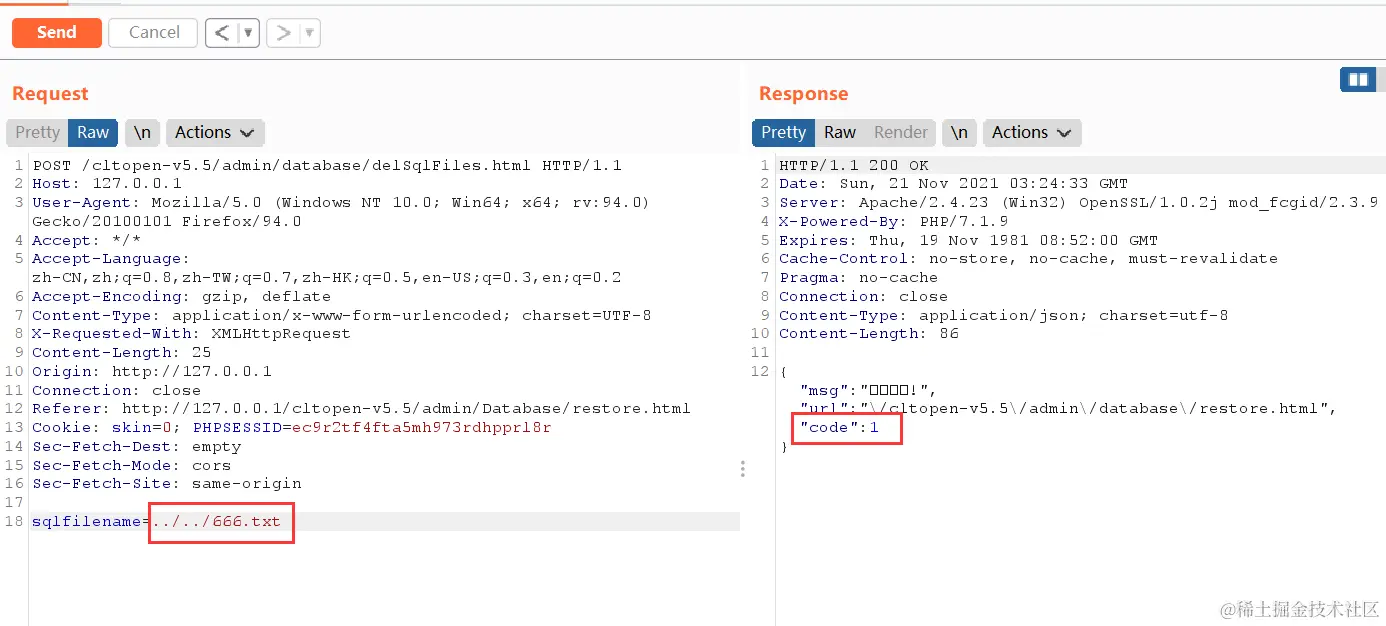Toggle the split layout view icon

(x=1358, y=79)
